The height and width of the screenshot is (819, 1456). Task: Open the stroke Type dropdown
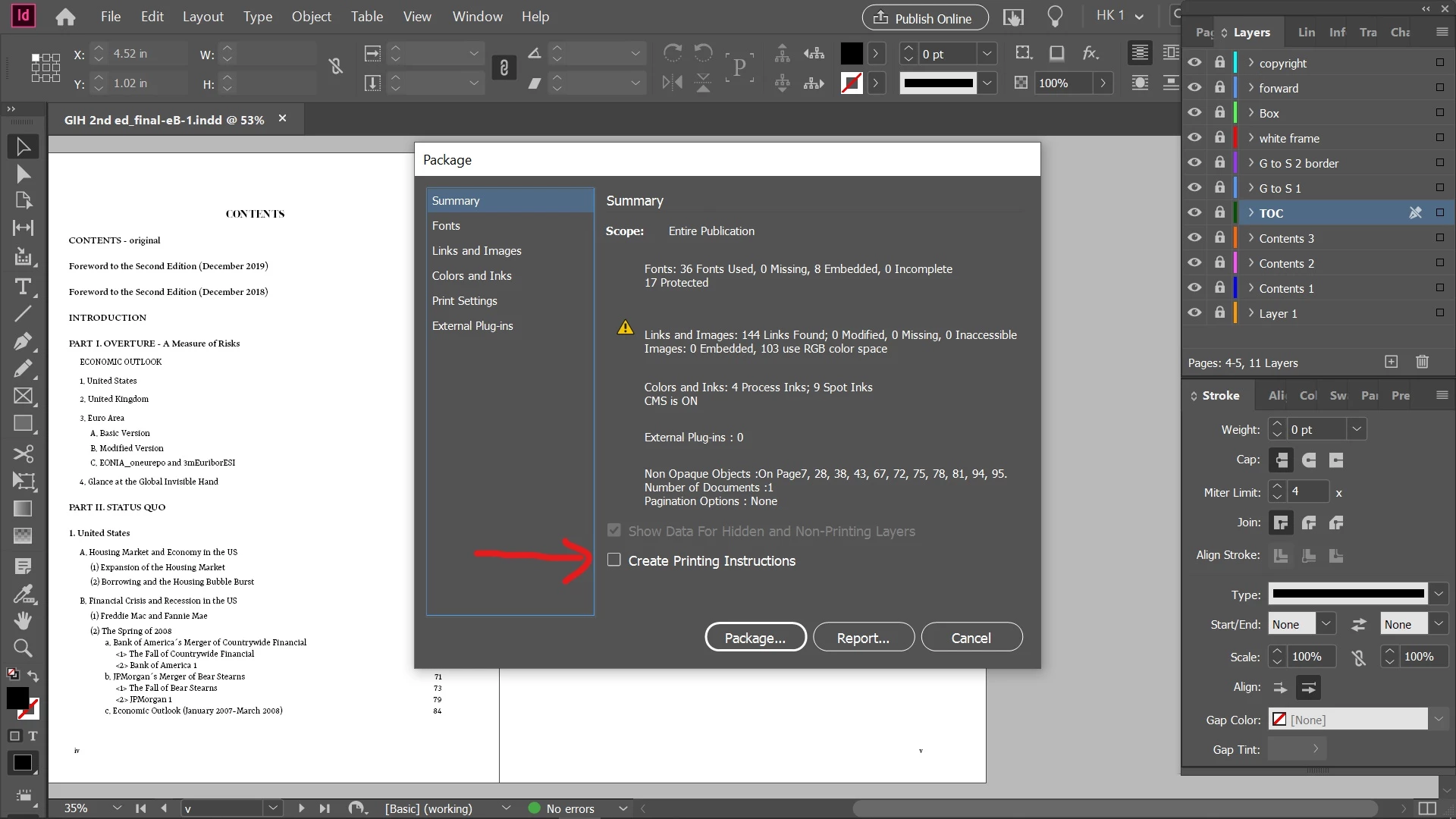coord(1439,594)
